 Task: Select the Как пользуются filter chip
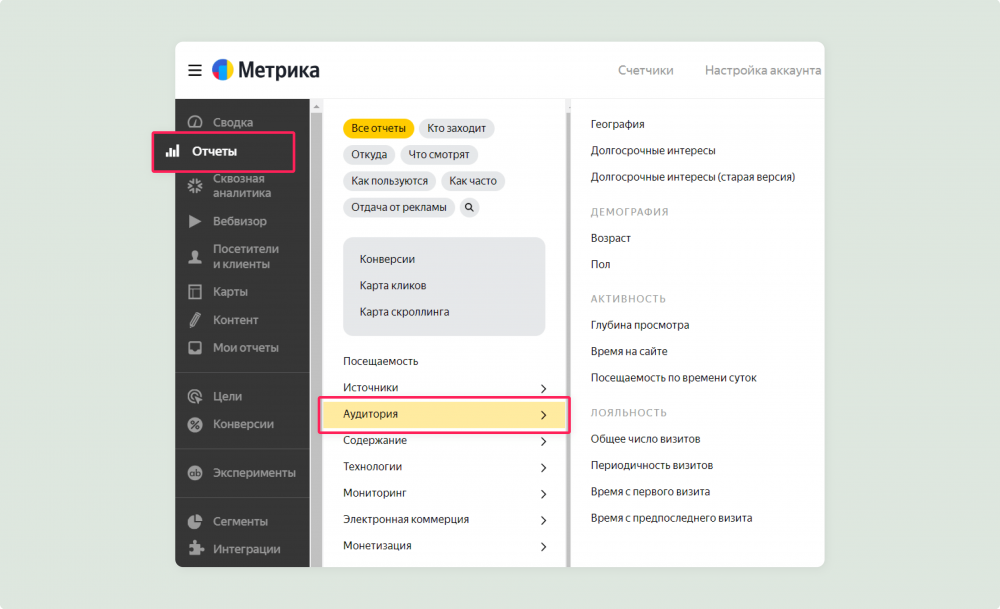tap(389, 181)
